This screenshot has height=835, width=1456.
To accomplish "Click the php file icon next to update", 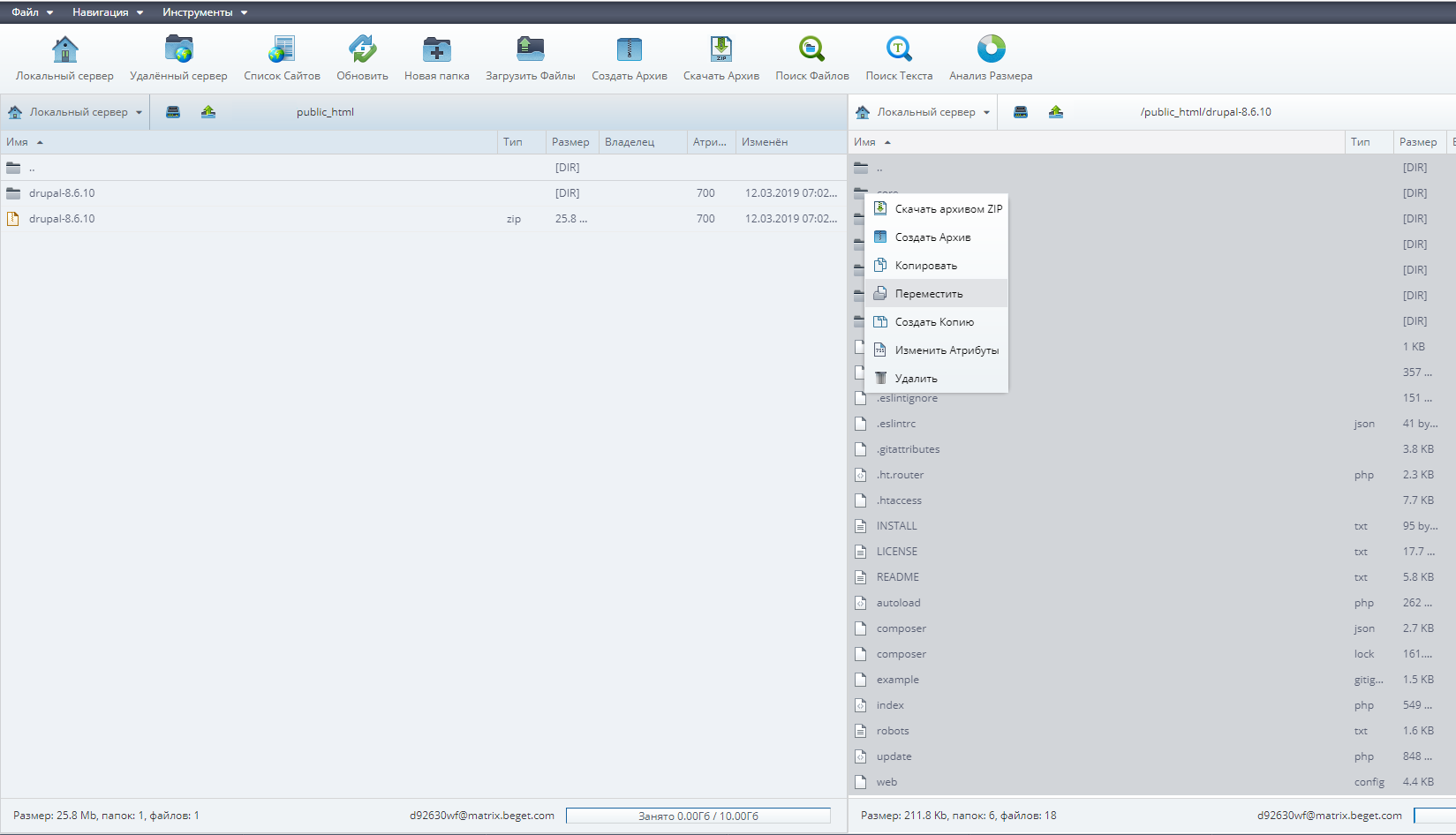I will pyautogui.click(x=861, y=756).
